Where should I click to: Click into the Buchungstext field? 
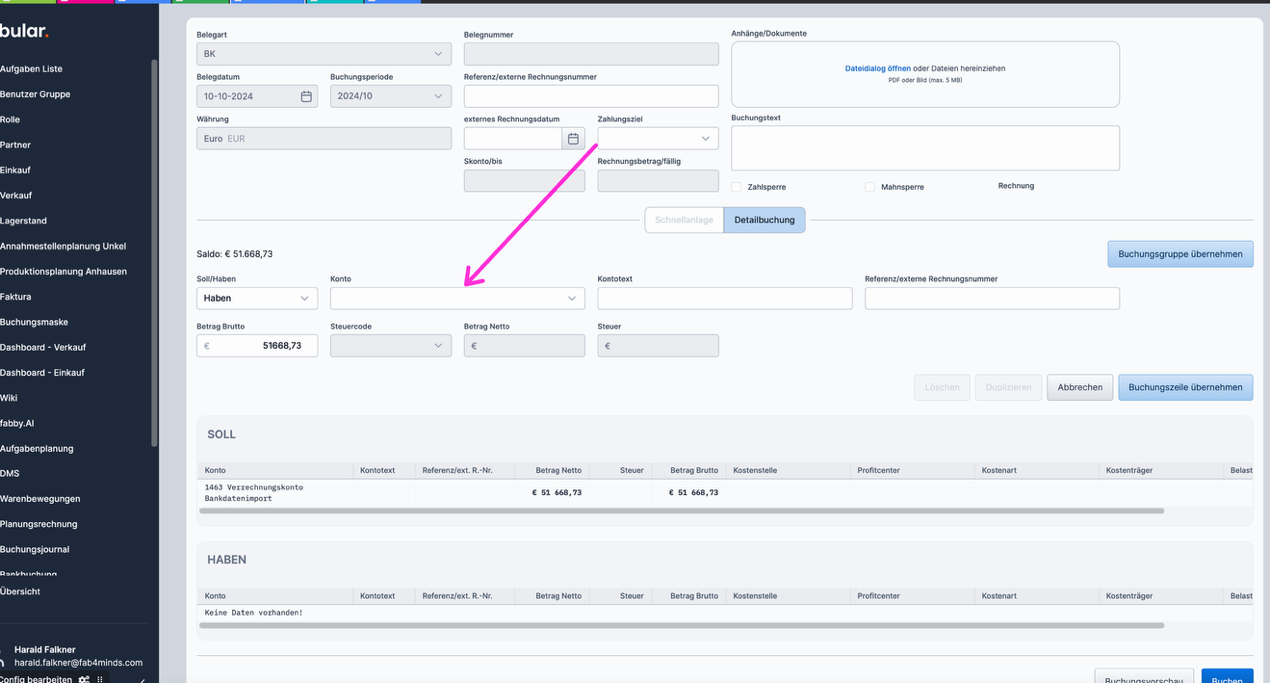pyautogui.click(x=925, y=148)
